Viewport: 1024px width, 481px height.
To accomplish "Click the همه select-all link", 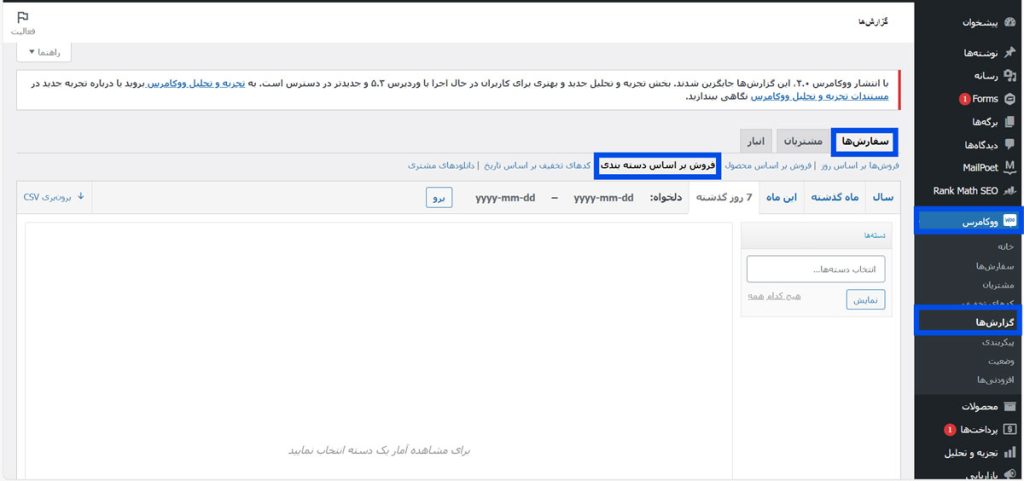I will 755,297.
